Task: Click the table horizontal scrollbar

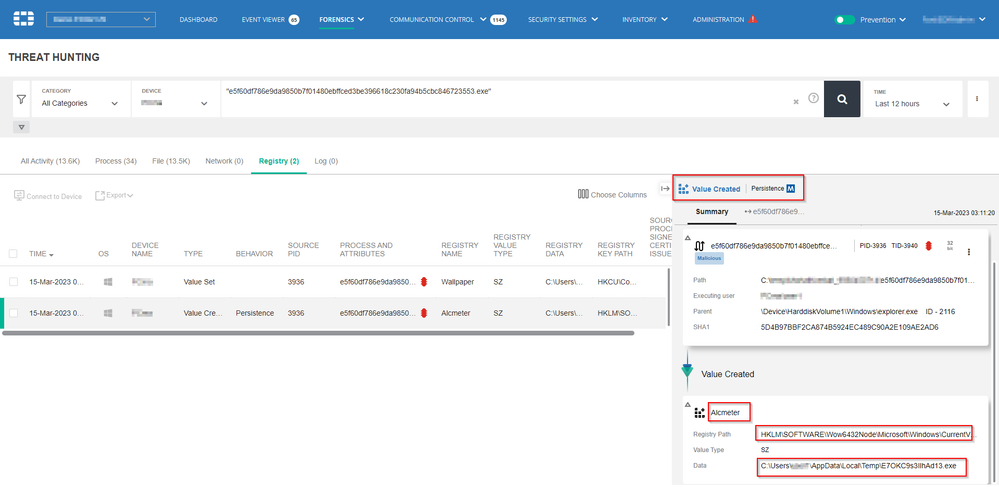Action: [319, 333]
